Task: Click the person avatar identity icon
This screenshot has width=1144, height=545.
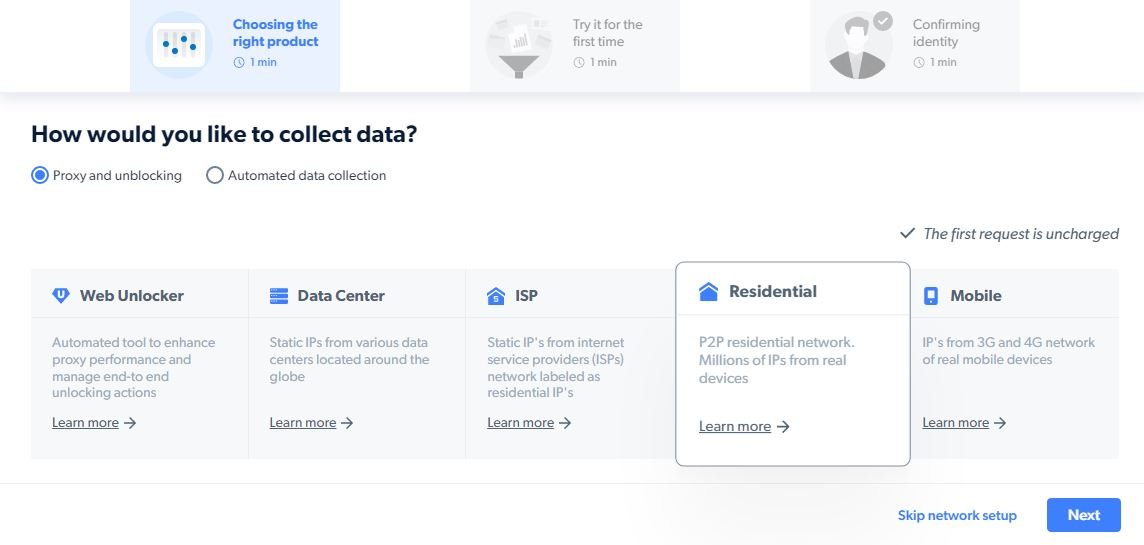Action: pos(859,46)
